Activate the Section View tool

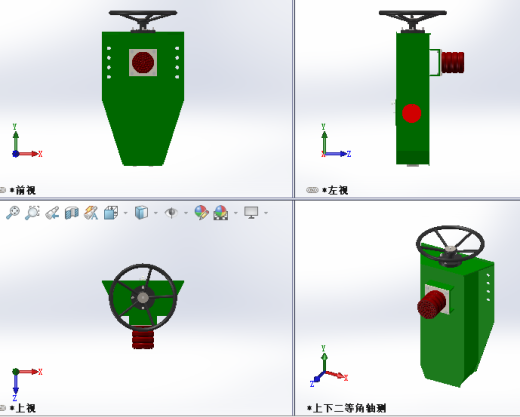point(72,213)
